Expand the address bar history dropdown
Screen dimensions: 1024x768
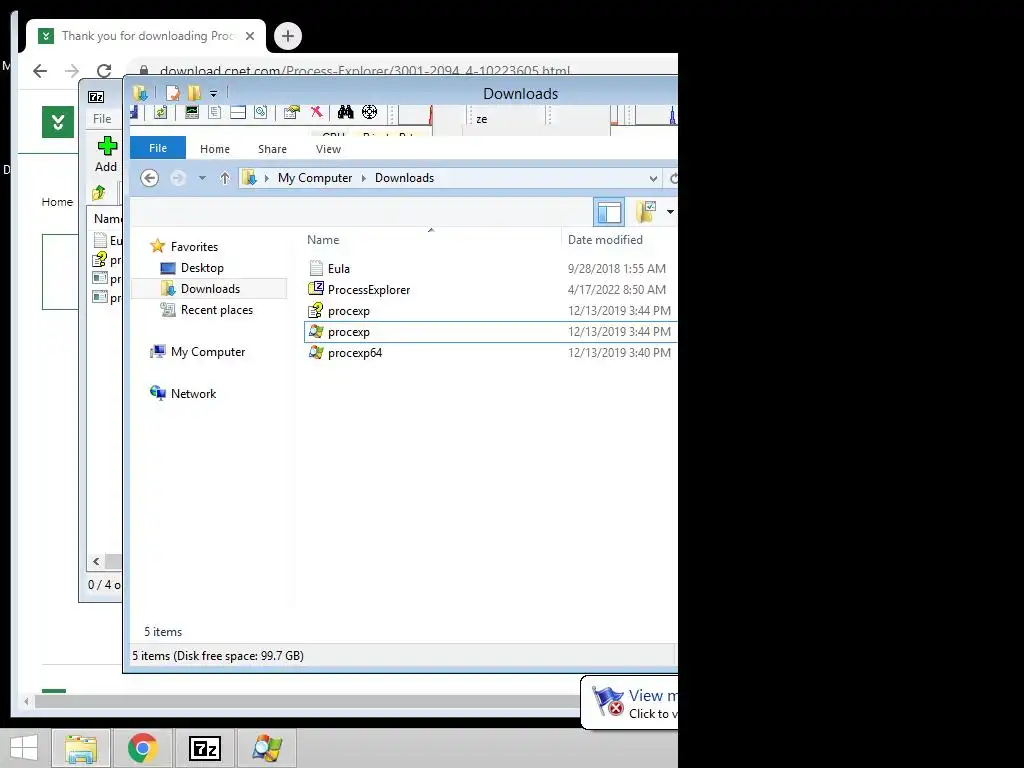click(653, 178)
